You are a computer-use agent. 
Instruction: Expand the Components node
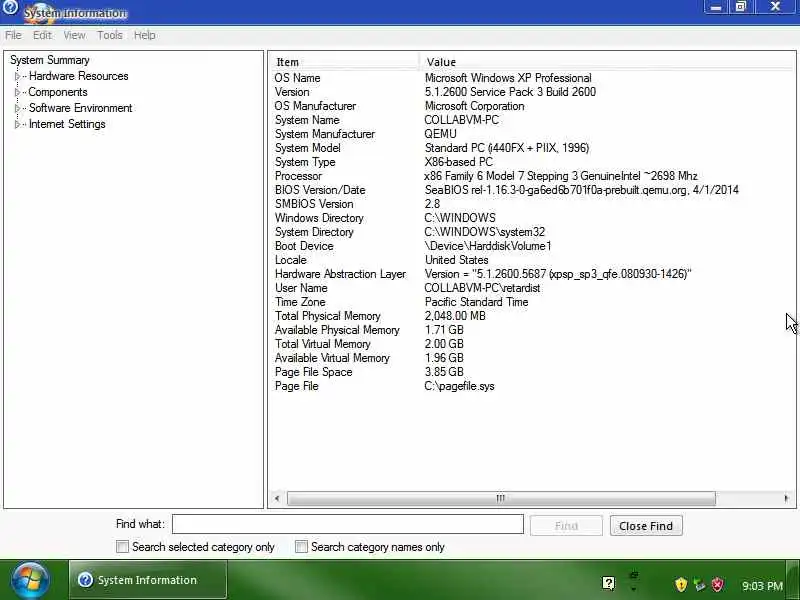[x=17, y=92]
